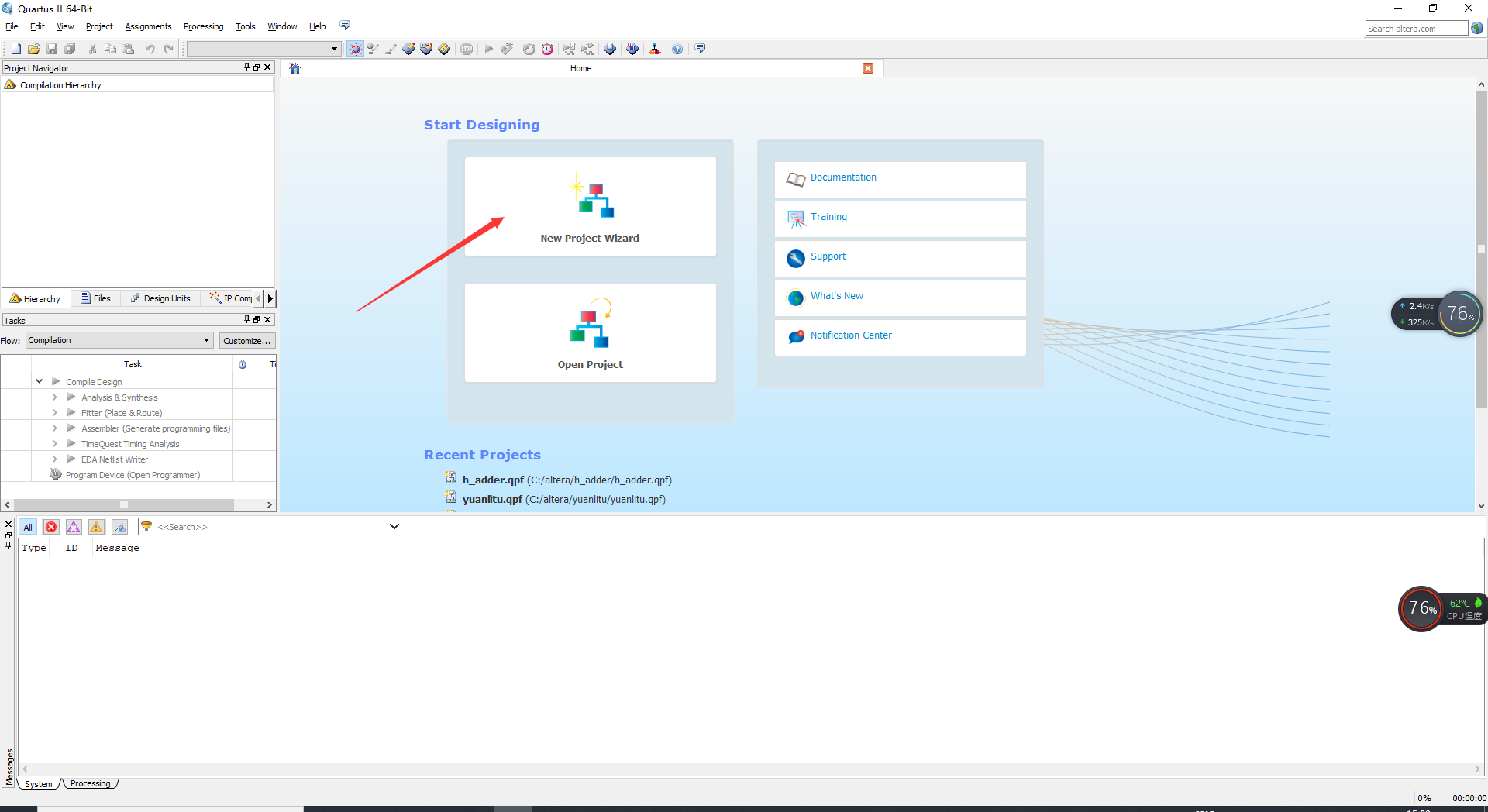Expand the TimeQuest Timing Analysis task
This screenshot has width=1488, height=812.
click(x=55, y=443)
